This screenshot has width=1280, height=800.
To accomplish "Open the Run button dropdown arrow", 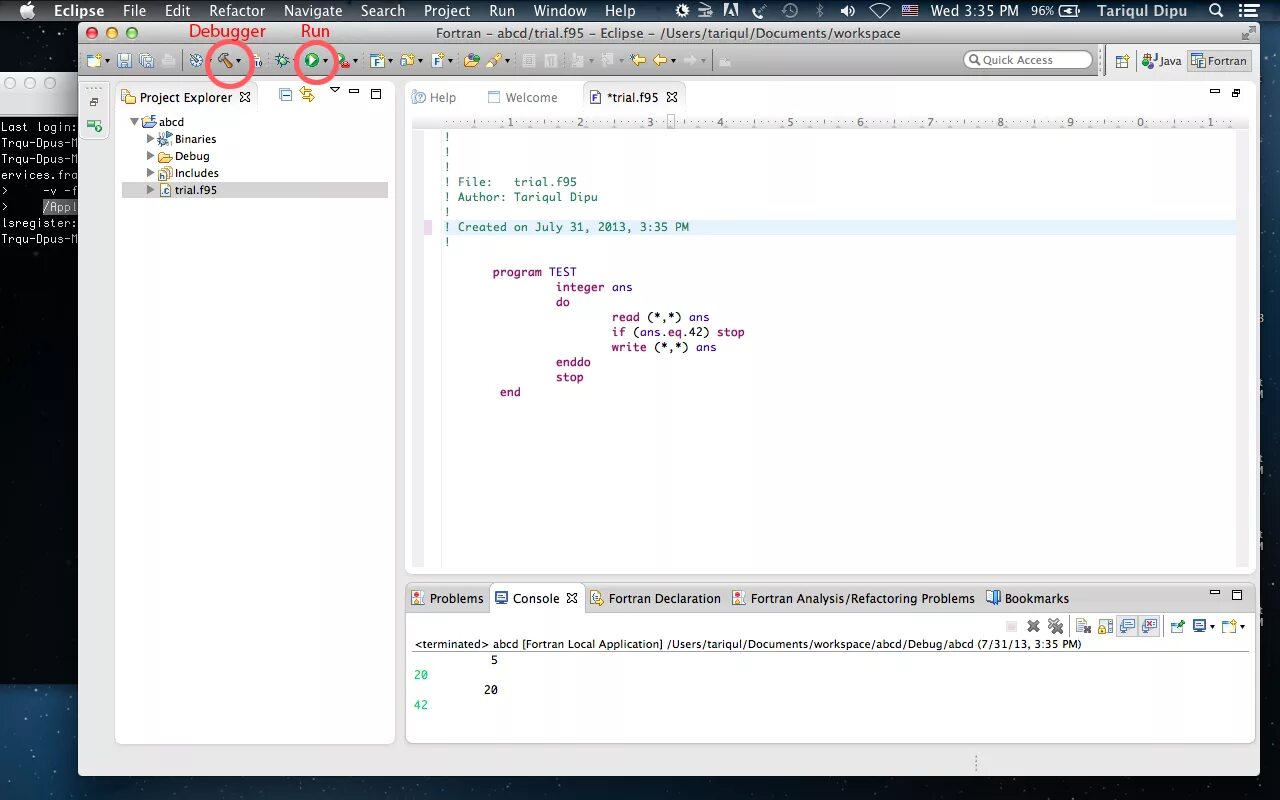I will [x=325, y=62].
